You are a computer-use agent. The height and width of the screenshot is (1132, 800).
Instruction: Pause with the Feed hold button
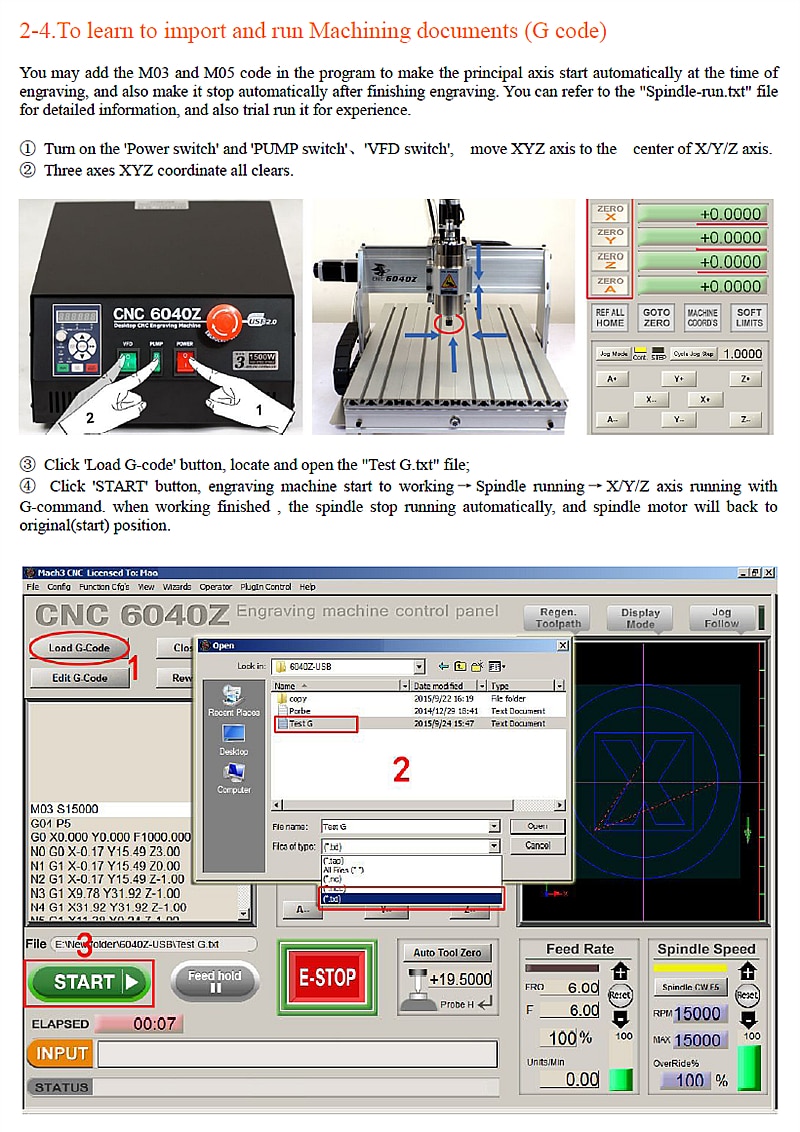tap(214, 981)
